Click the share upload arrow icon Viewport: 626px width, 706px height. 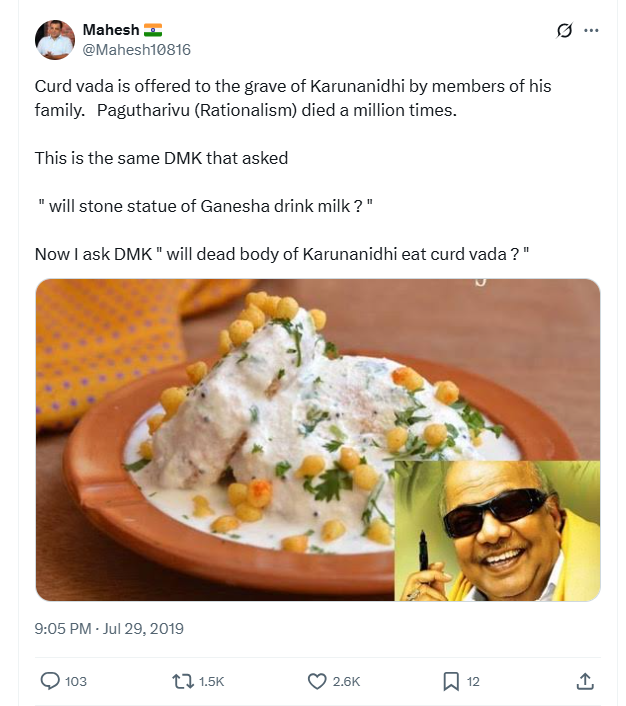point(586,681)
